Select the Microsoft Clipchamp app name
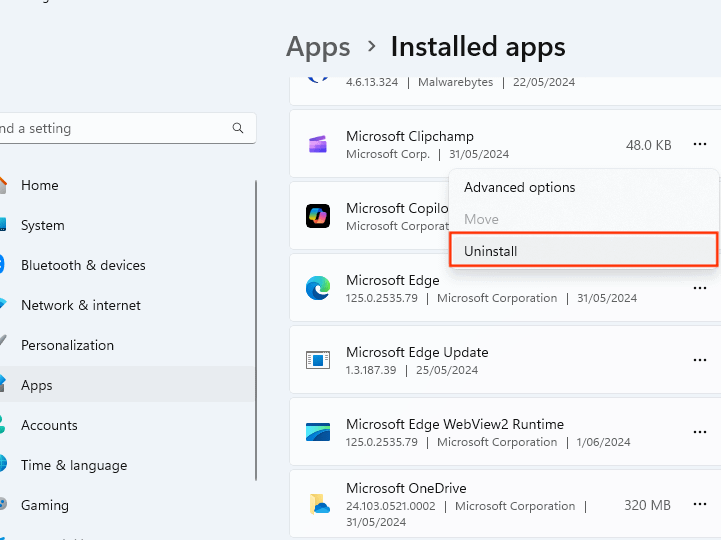Image resolution: width=721 pixels, height=540 pixels. [x=410, y=136]
